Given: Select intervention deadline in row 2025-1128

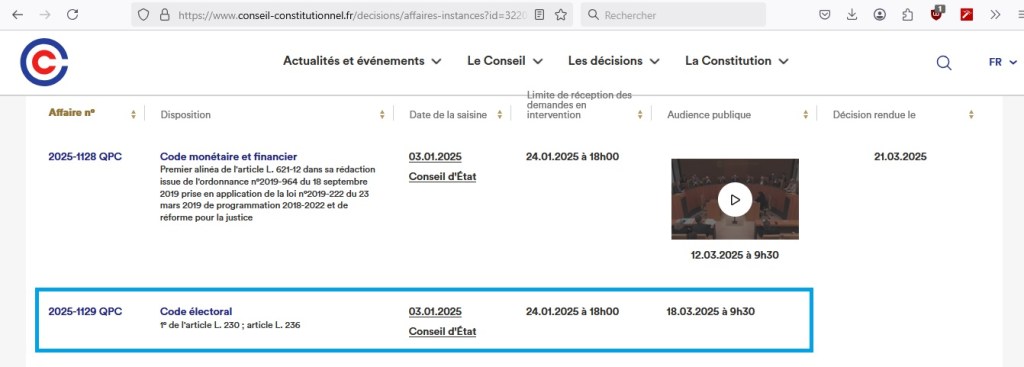Looking at the screenshot, I should [572, 157].
